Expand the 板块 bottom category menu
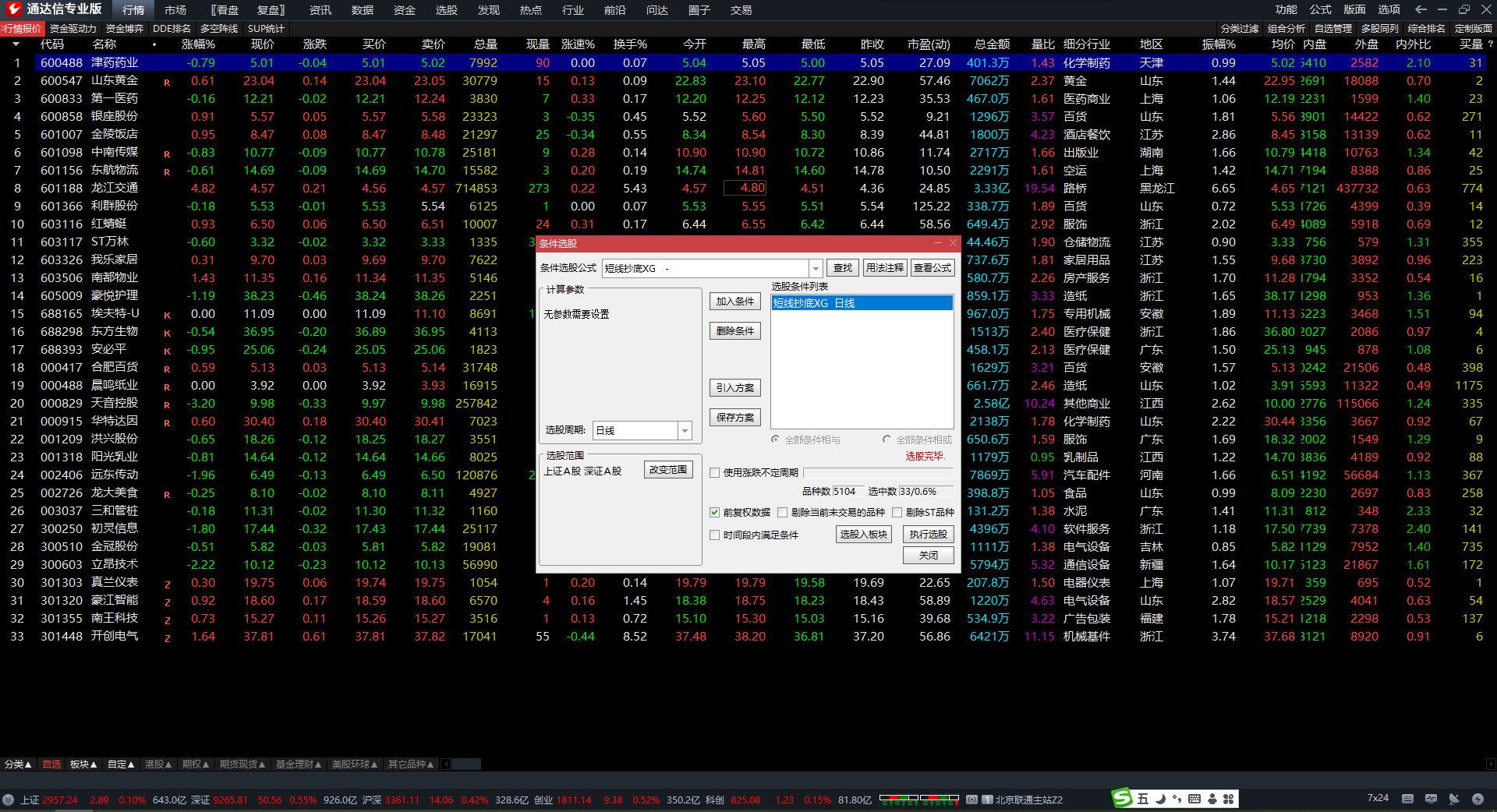 [83, 764]
